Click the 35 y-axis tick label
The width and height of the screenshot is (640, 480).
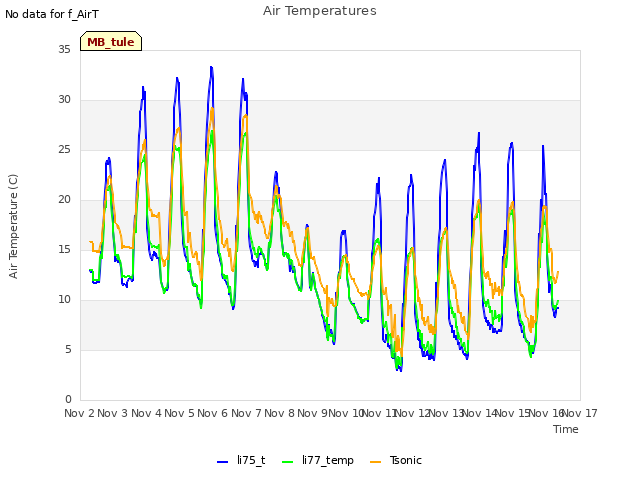[x=64, y=49]
